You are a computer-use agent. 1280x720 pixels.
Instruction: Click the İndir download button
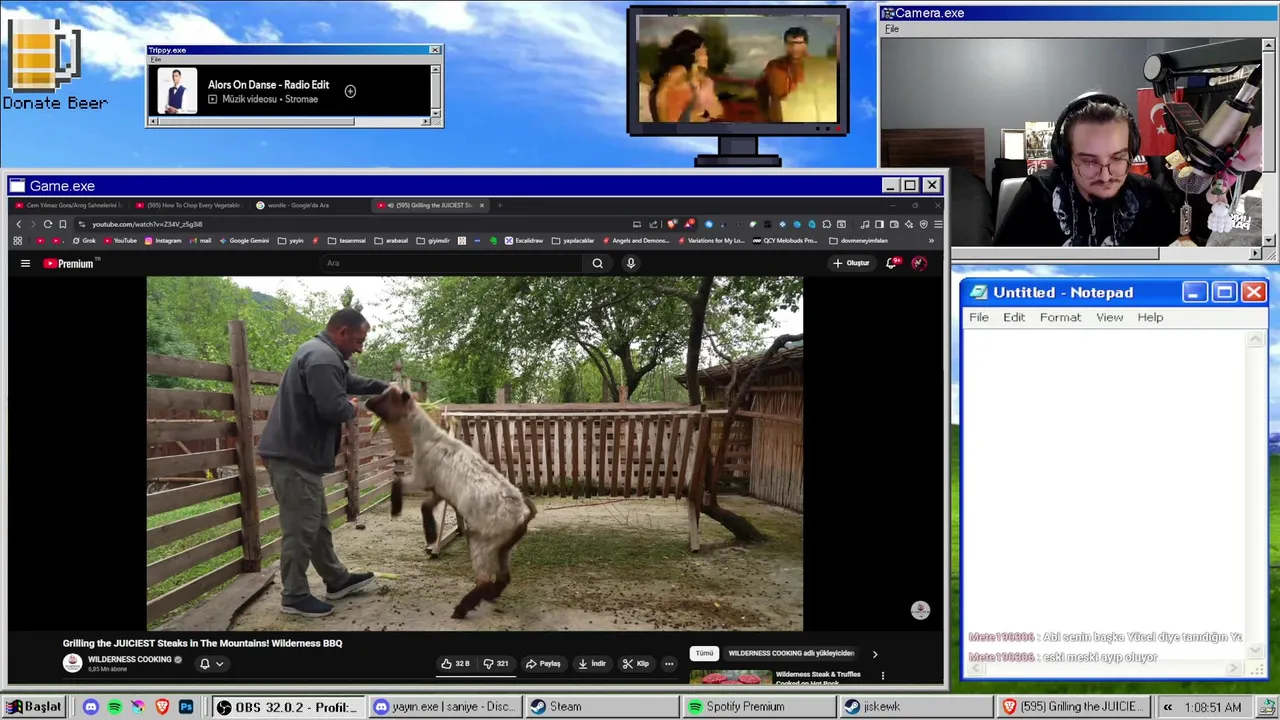[592, 663]
